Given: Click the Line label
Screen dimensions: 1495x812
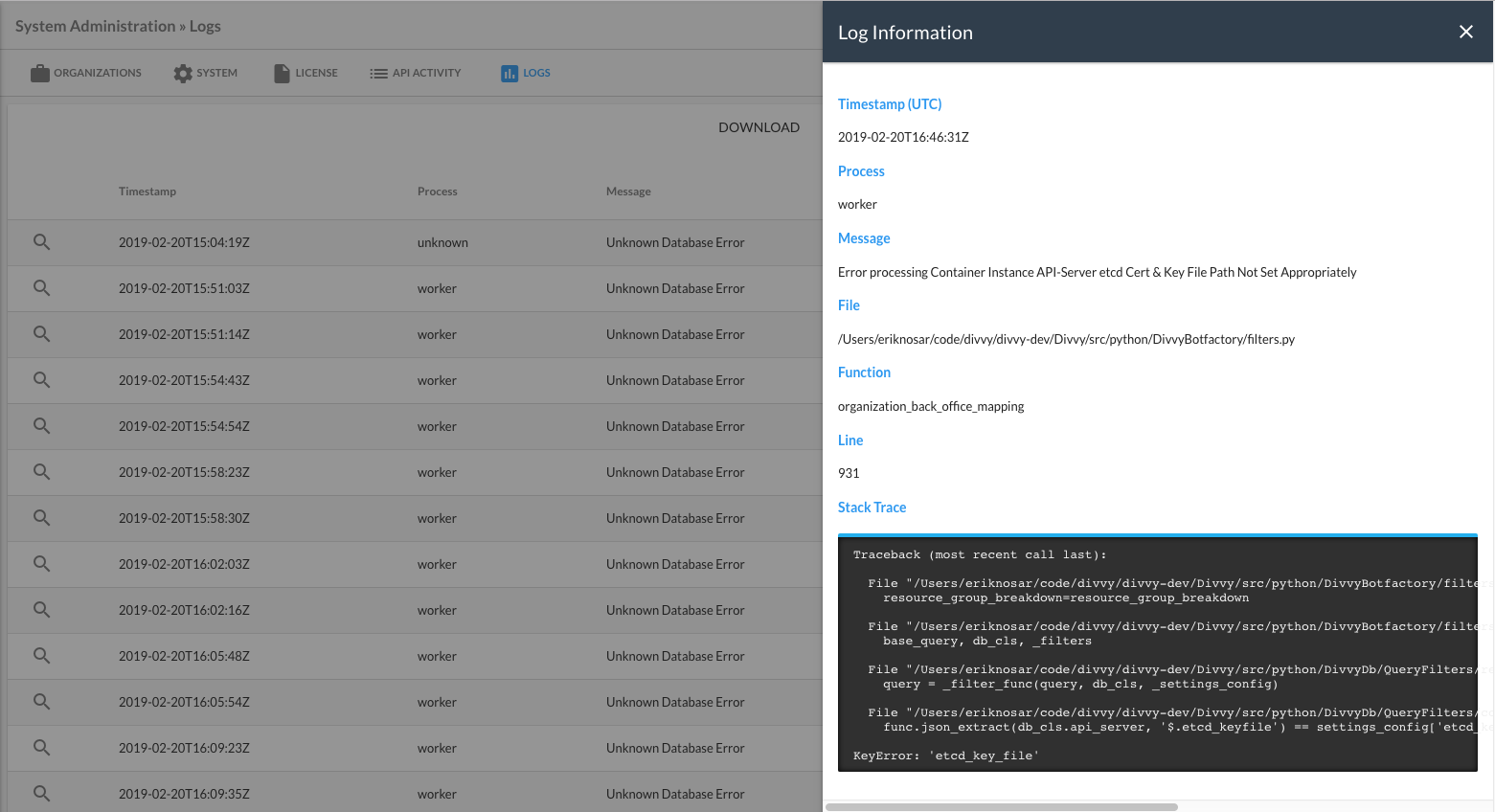Looking at the screenshot, I should pos(850,440).
